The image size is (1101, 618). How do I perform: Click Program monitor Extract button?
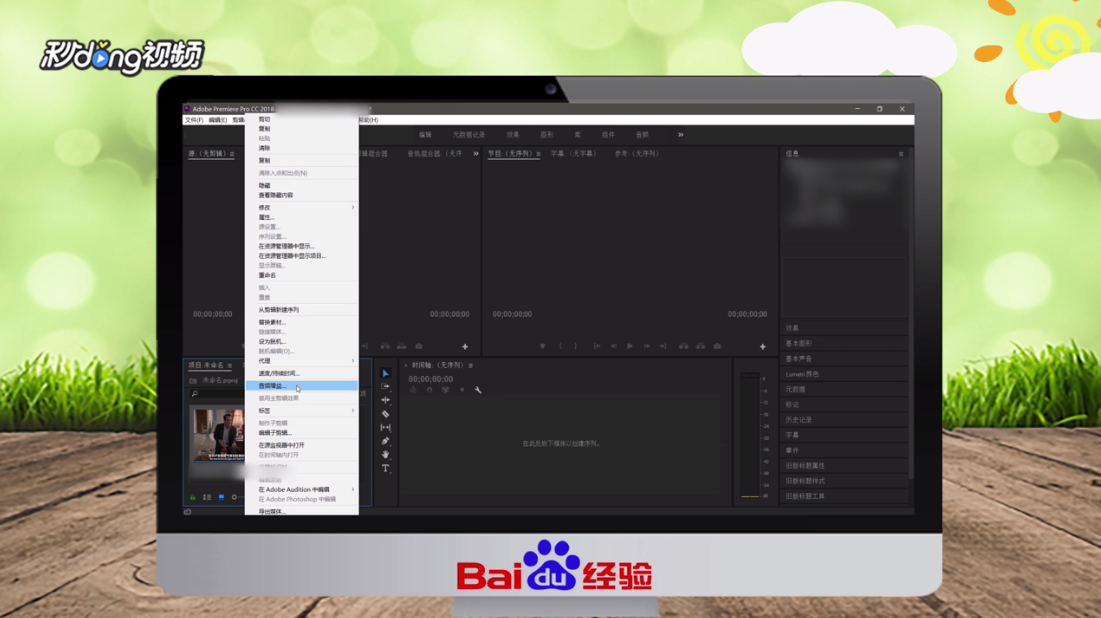(x=700, y=346)
